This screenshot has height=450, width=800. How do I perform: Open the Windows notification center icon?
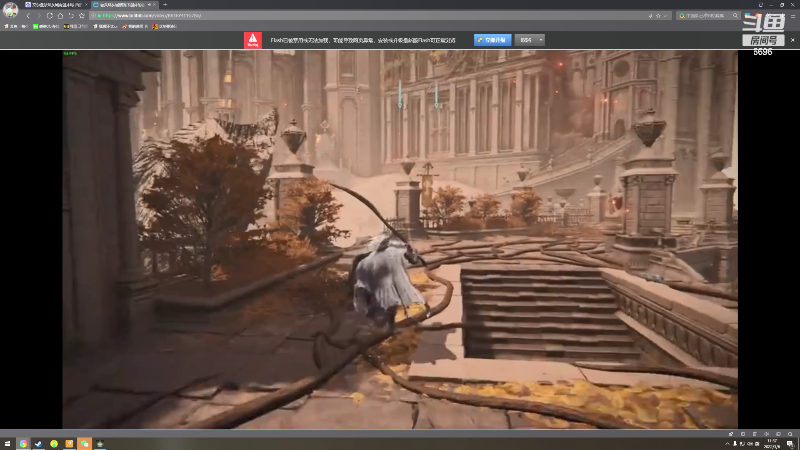click(x=790, y=444)
